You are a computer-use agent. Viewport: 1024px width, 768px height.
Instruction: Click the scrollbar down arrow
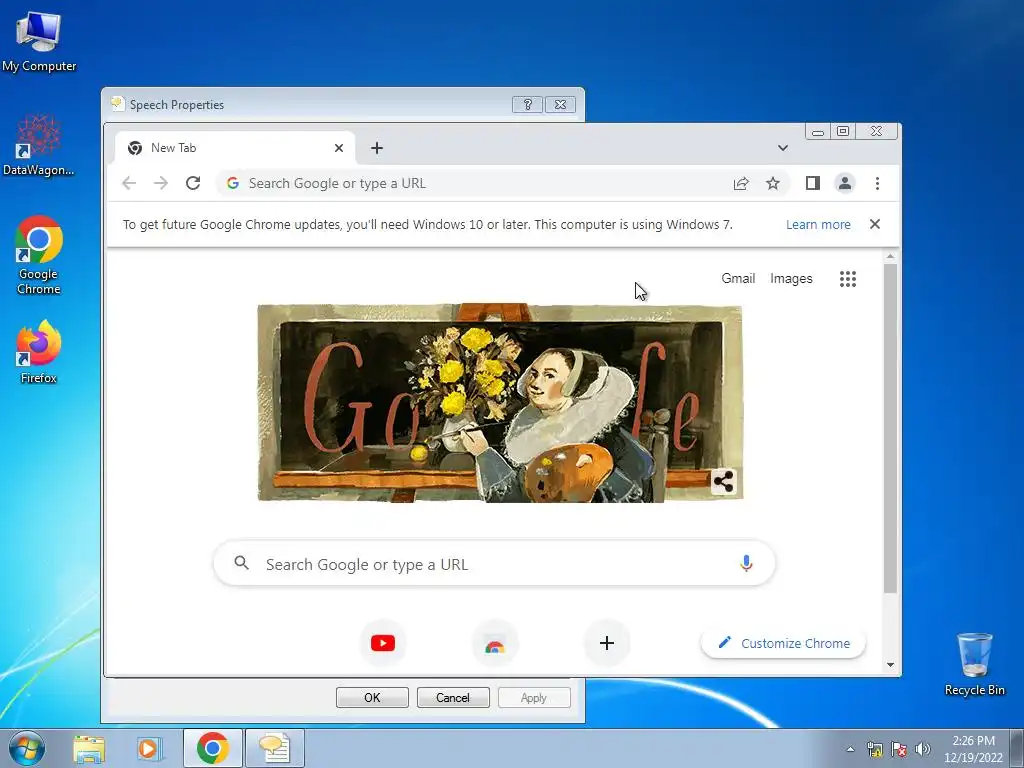(x=890, y=665)
